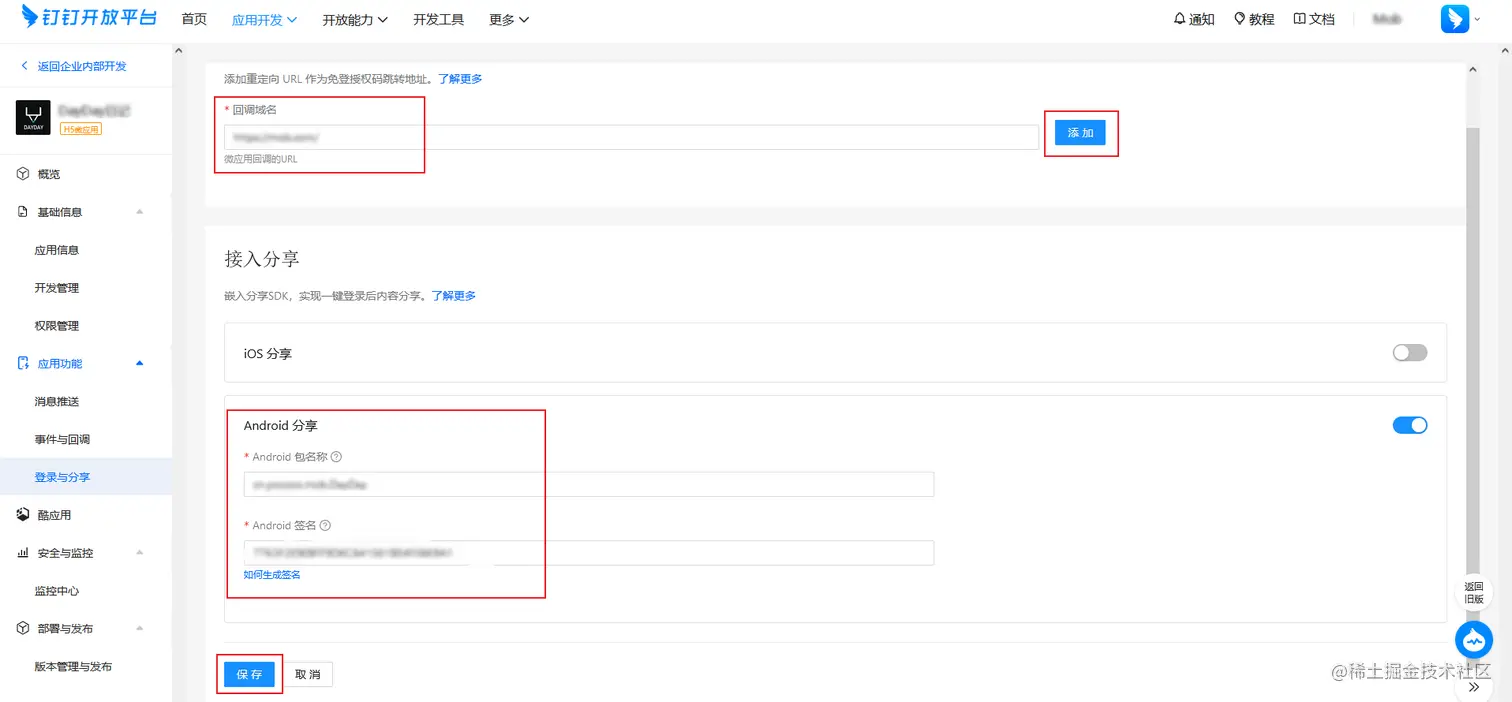Open 了解更多 link under 接入分享
This screenshot has height=702, width=1512.
[x=454, y=296]
